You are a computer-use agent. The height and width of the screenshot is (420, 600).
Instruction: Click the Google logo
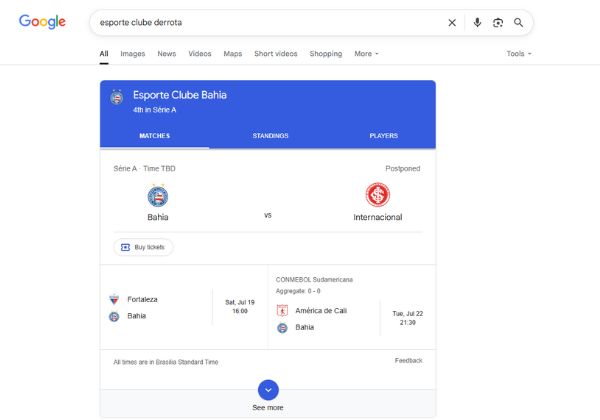(x=42, y=22)
